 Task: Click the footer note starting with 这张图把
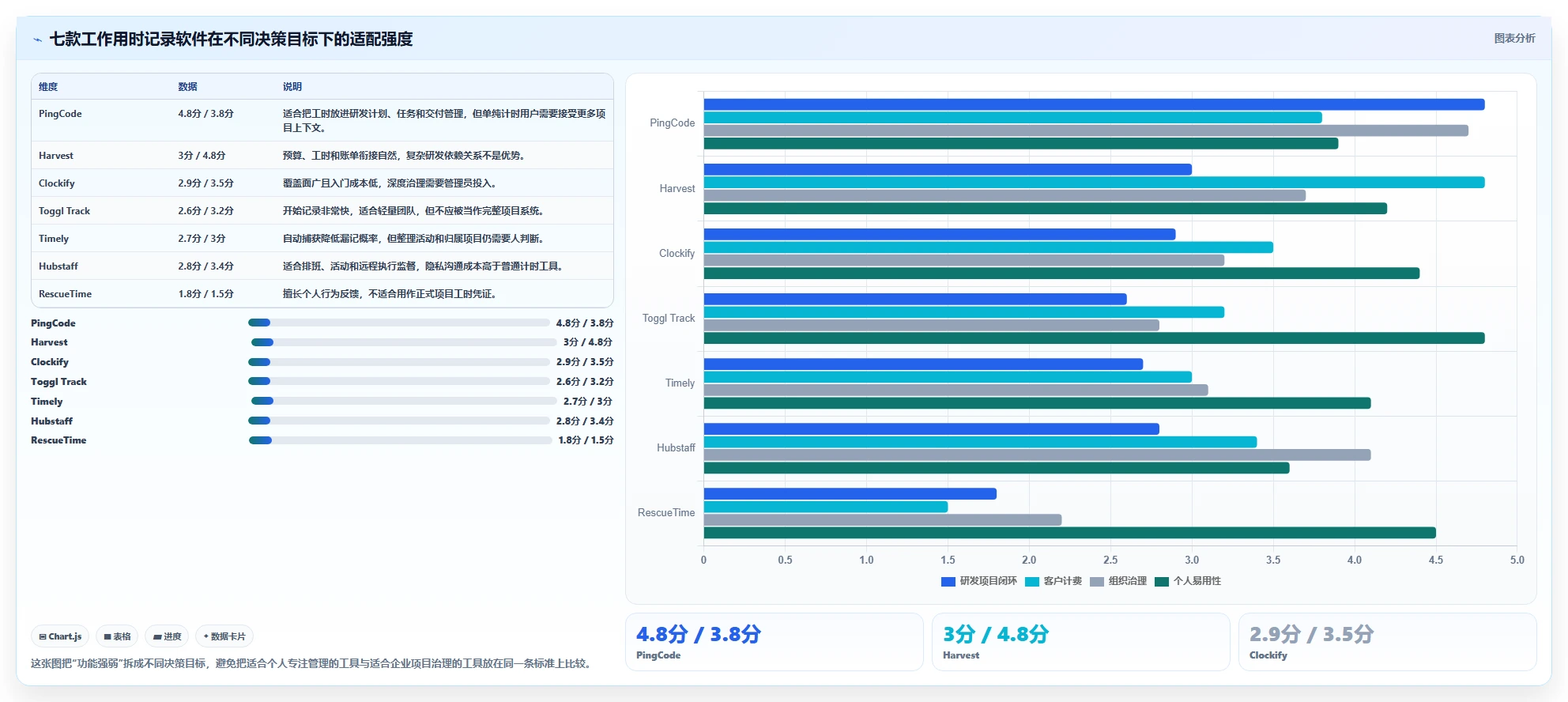pos(312,663)
